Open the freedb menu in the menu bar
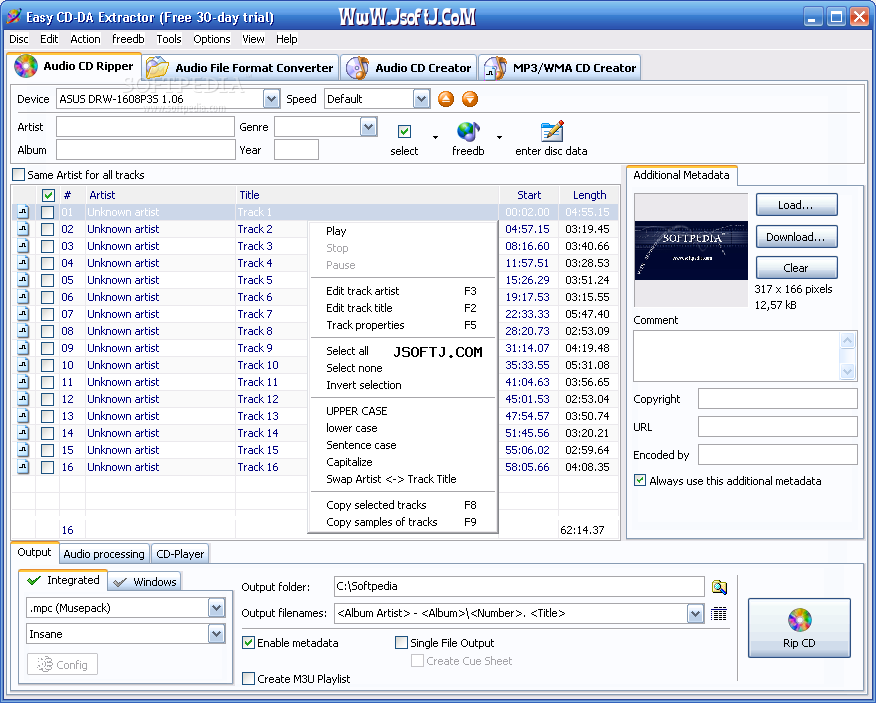 (128, 39)
